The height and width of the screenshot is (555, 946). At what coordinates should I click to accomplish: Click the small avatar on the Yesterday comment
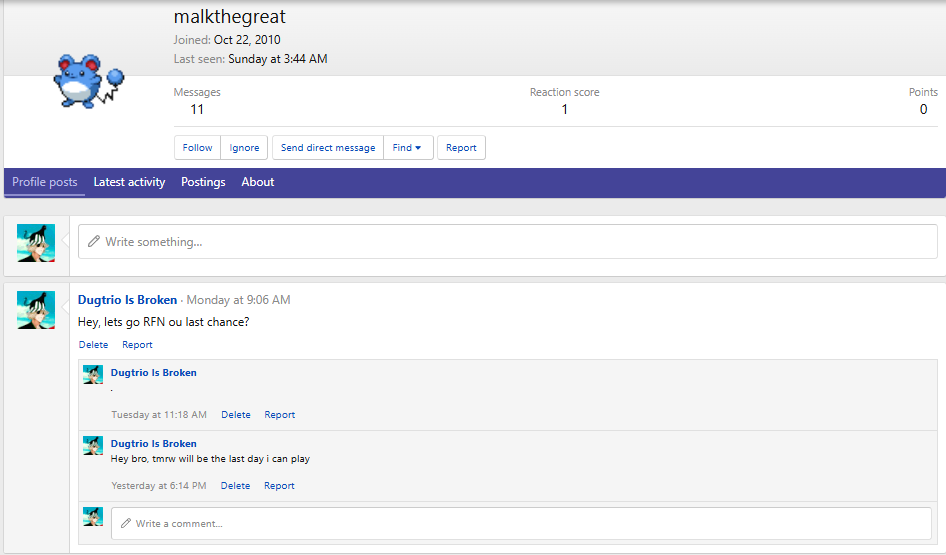click(x=93, y=446)
